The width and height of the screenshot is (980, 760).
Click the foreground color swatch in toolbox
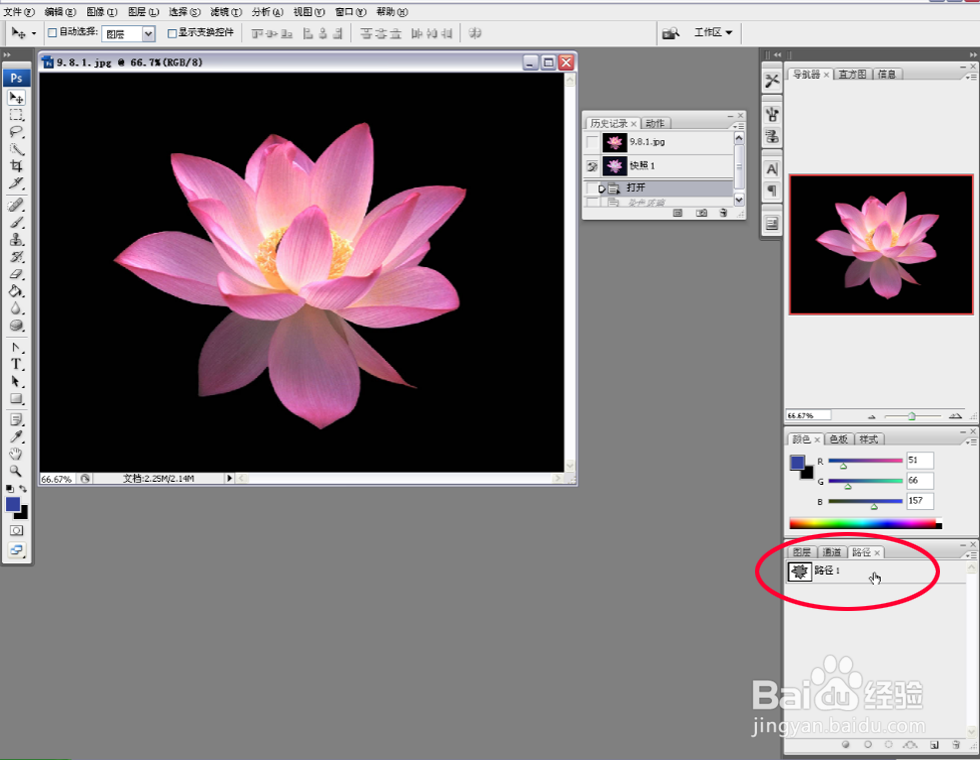click(x=12, y=504)
